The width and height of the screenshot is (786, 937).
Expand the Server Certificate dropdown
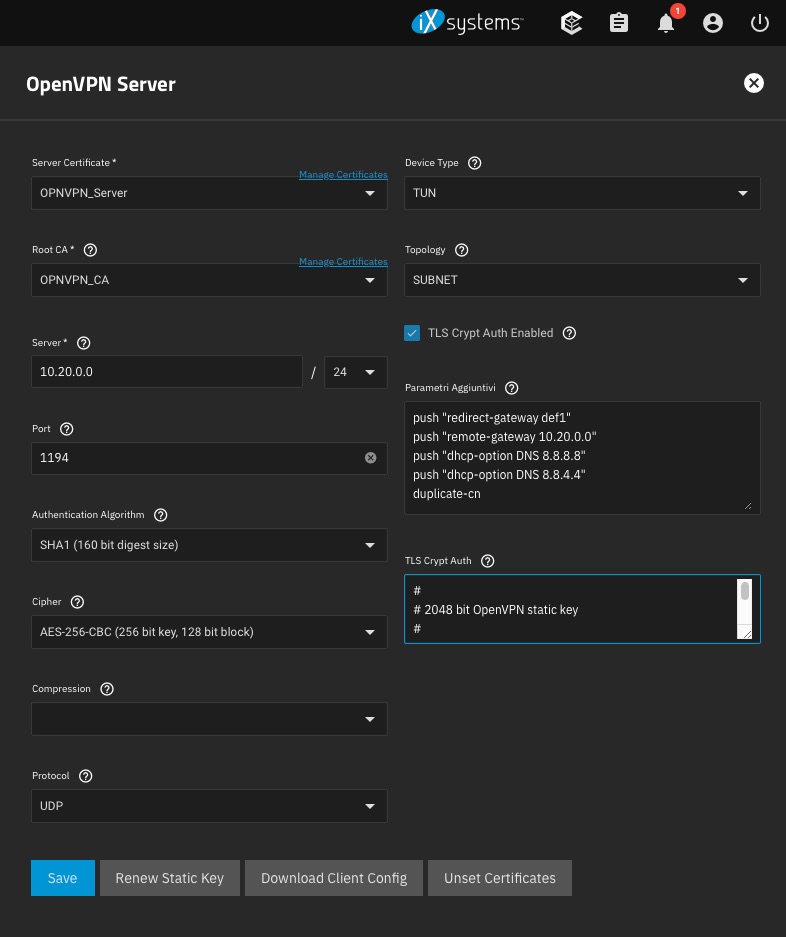209,193
